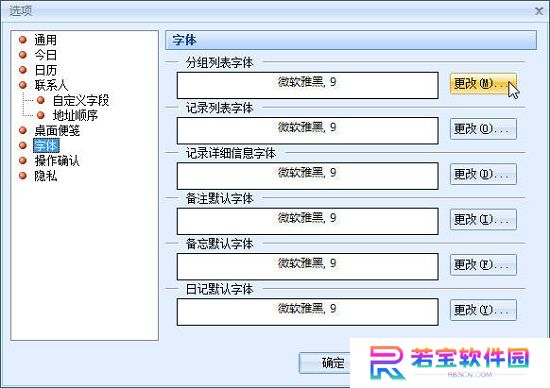The width and height of the screenshot is (550, 388).
Task: Select the 联系人 category
Action: (x=51, y=85)
